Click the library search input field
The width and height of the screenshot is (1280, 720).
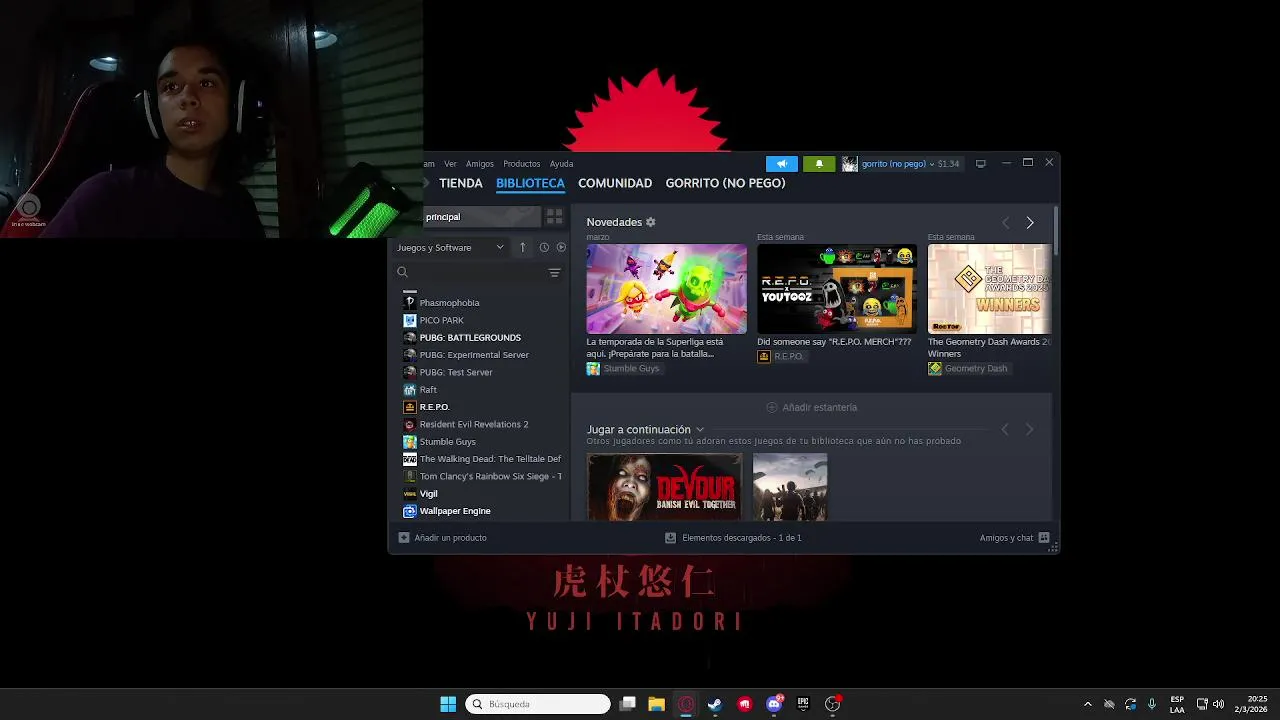tap(477, 272)
